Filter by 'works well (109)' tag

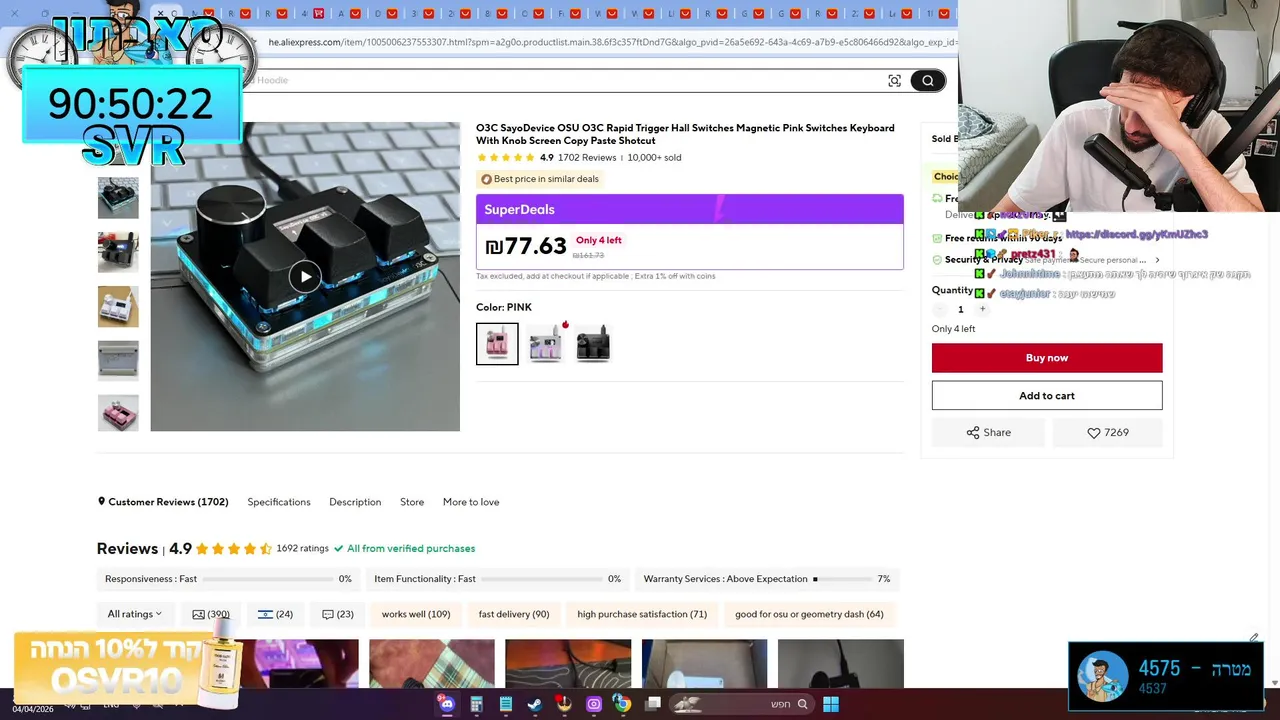click(x=416, y=614)
